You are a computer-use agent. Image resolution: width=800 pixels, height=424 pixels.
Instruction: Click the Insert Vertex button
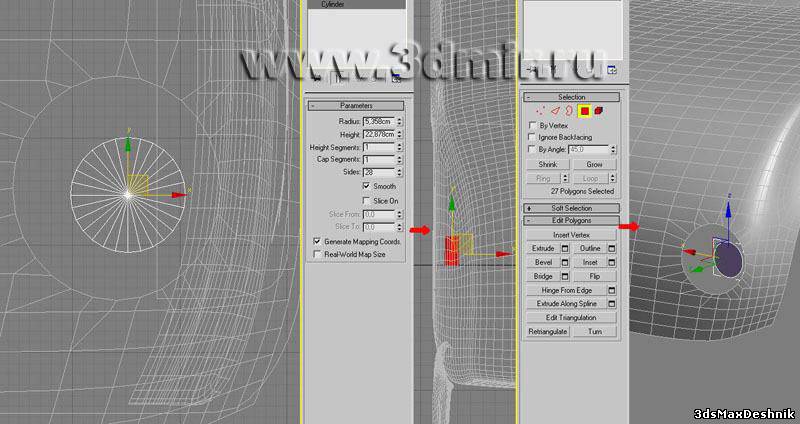(571, 235)
